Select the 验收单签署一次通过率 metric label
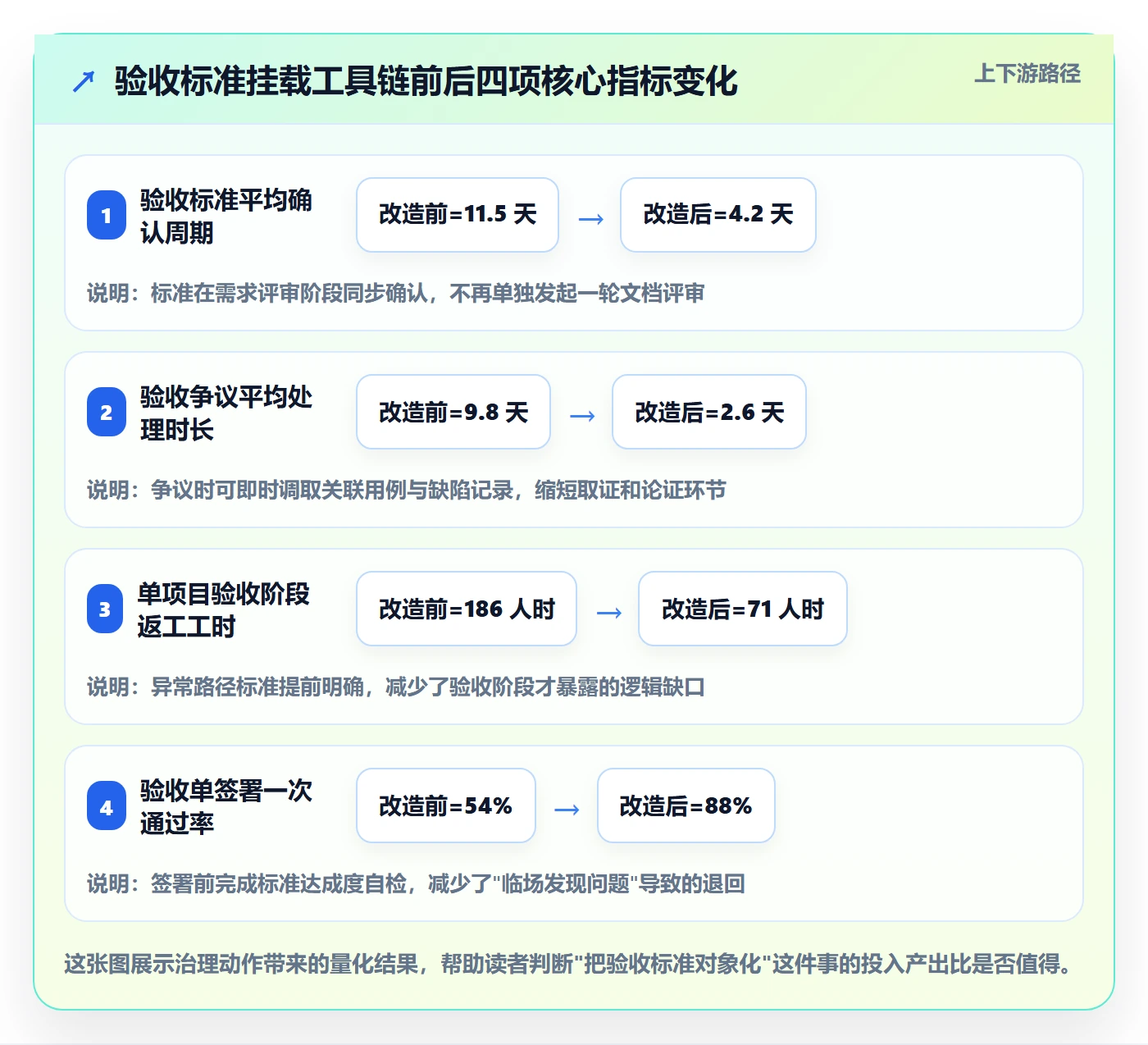Image resolution: width=1148 pixels, height=1045 pixels. [225, 806]
